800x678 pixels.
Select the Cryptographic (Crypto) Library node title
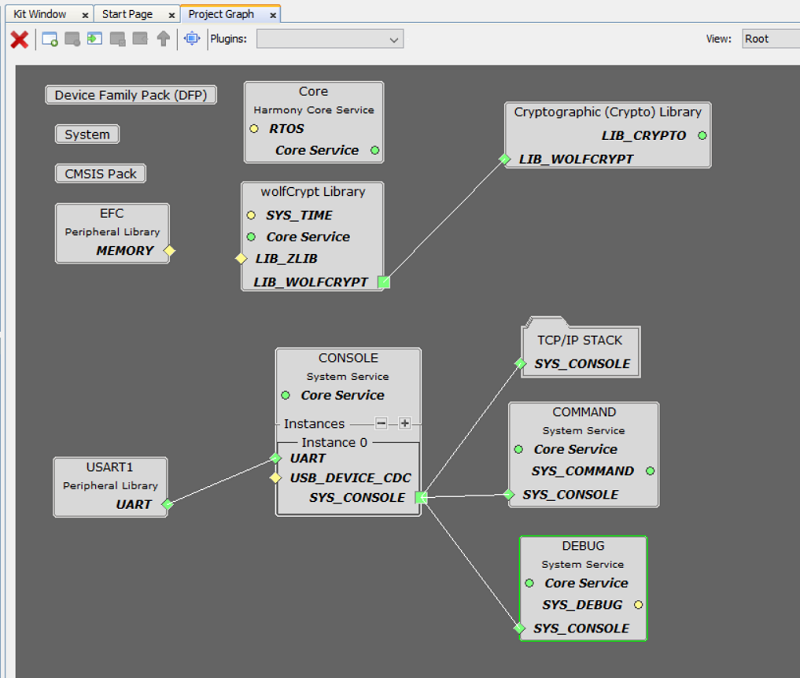[x=608, y=112]
